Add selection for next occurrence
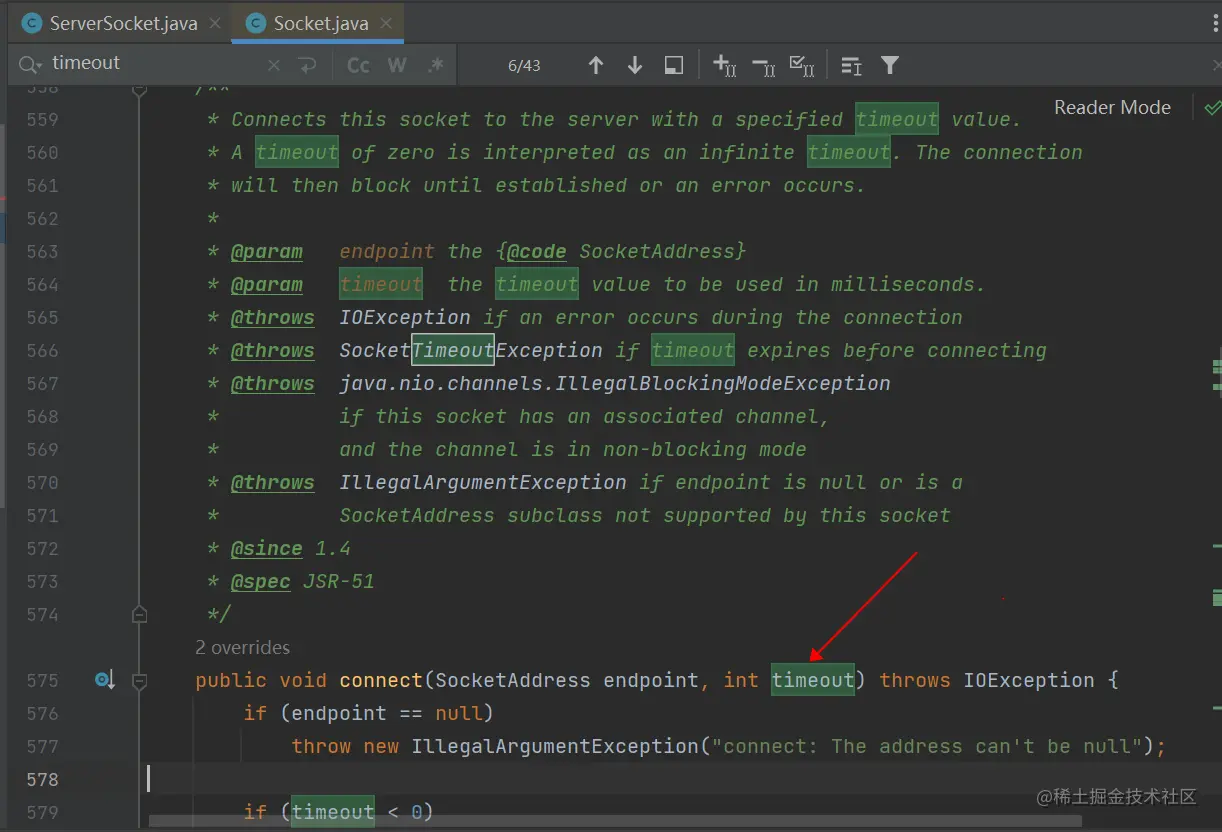 (724, 65)
